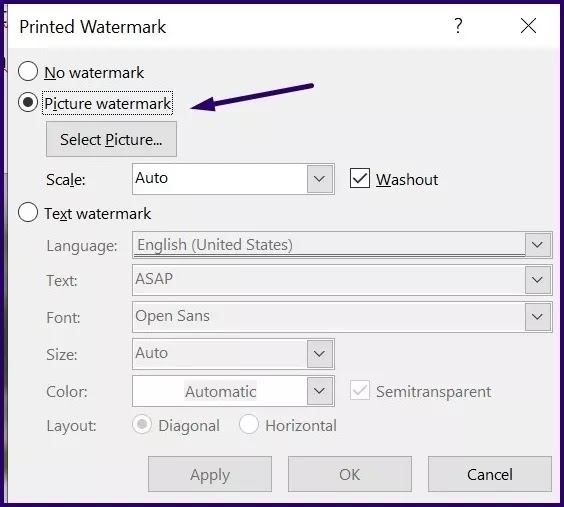This screenshot has width=564, height=507.
Task: Toggle the Semitransparent checkbox
Action: 360,390
